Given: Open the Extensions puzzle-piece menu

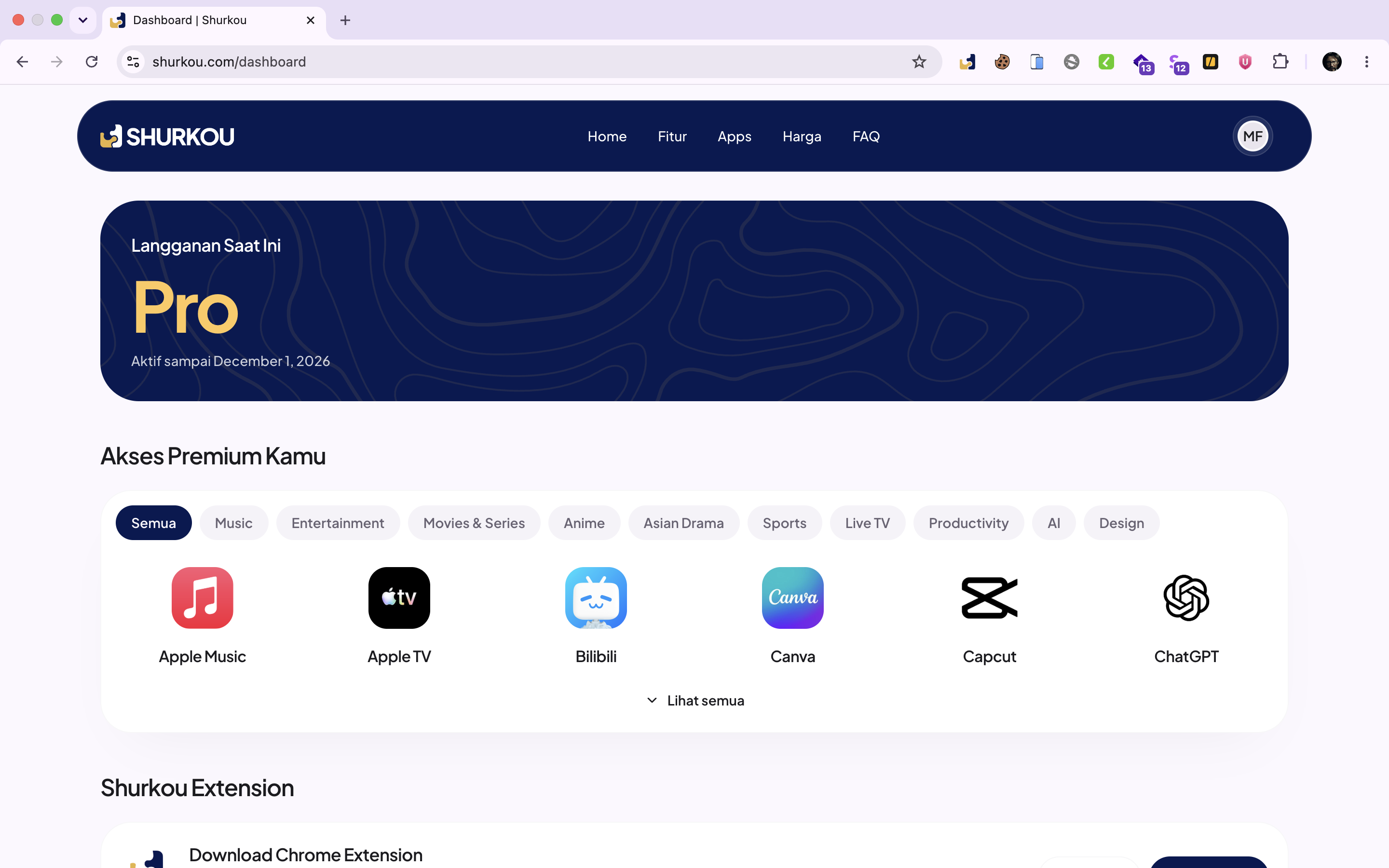Looking at the screenshot, I should point(1280,61).
